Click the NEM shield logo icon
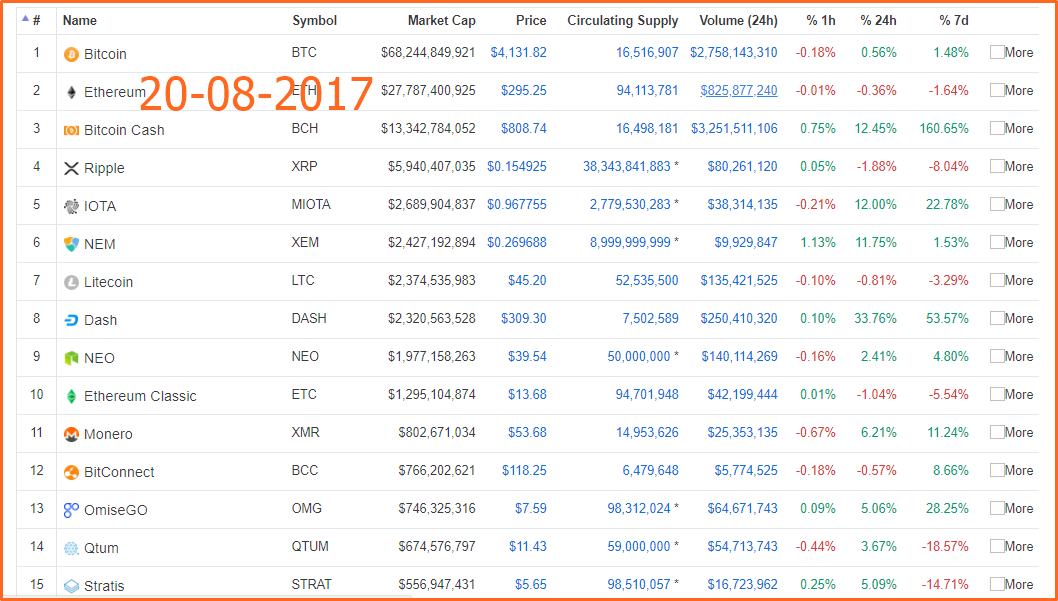The width and height of the screenshot is (1058, 601). [71, 244]
